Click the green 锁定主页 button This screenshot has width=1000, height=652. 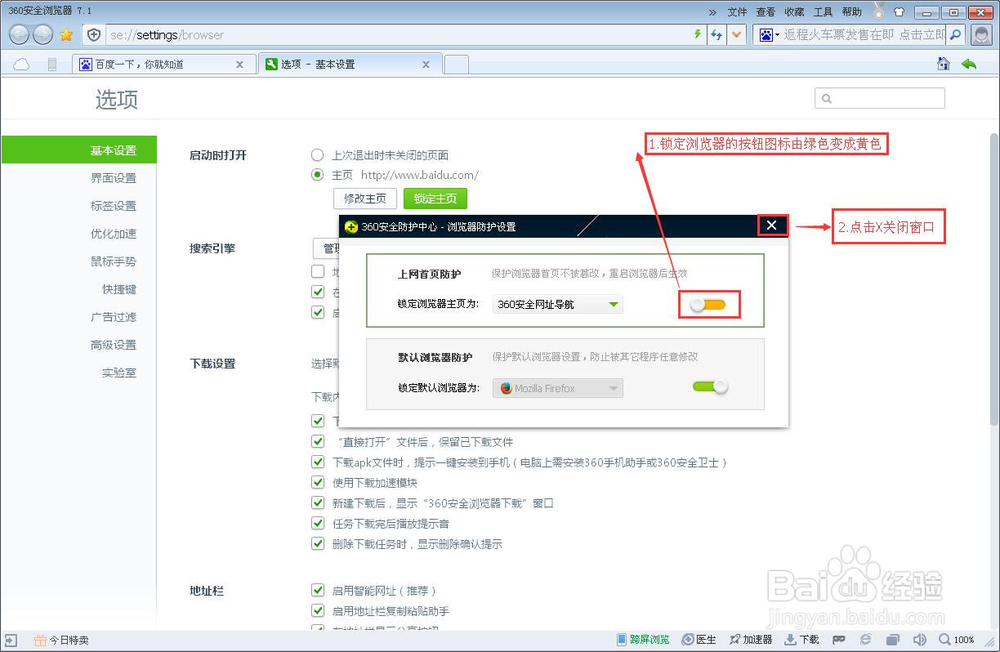(x=435, y=198)
